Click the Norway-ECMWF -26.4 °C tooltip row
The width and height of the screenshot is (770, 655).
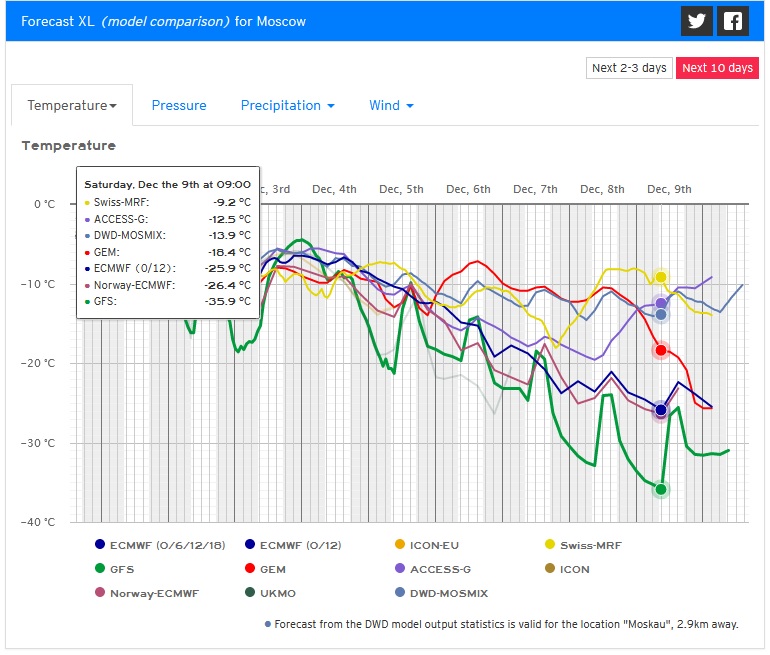click(x=167, y=285)
